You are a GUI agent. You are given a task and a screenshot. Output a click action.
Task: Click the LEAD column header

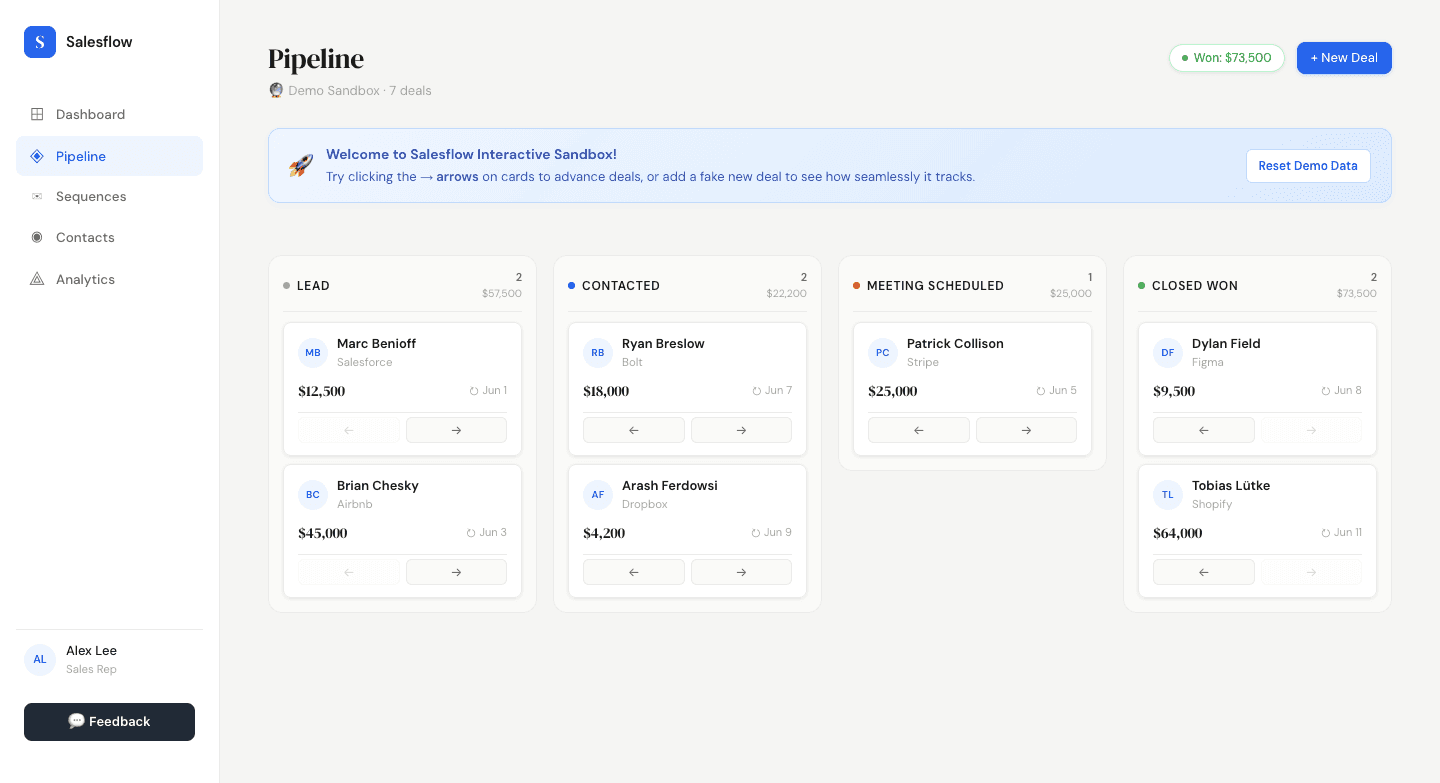click(313, 285)
